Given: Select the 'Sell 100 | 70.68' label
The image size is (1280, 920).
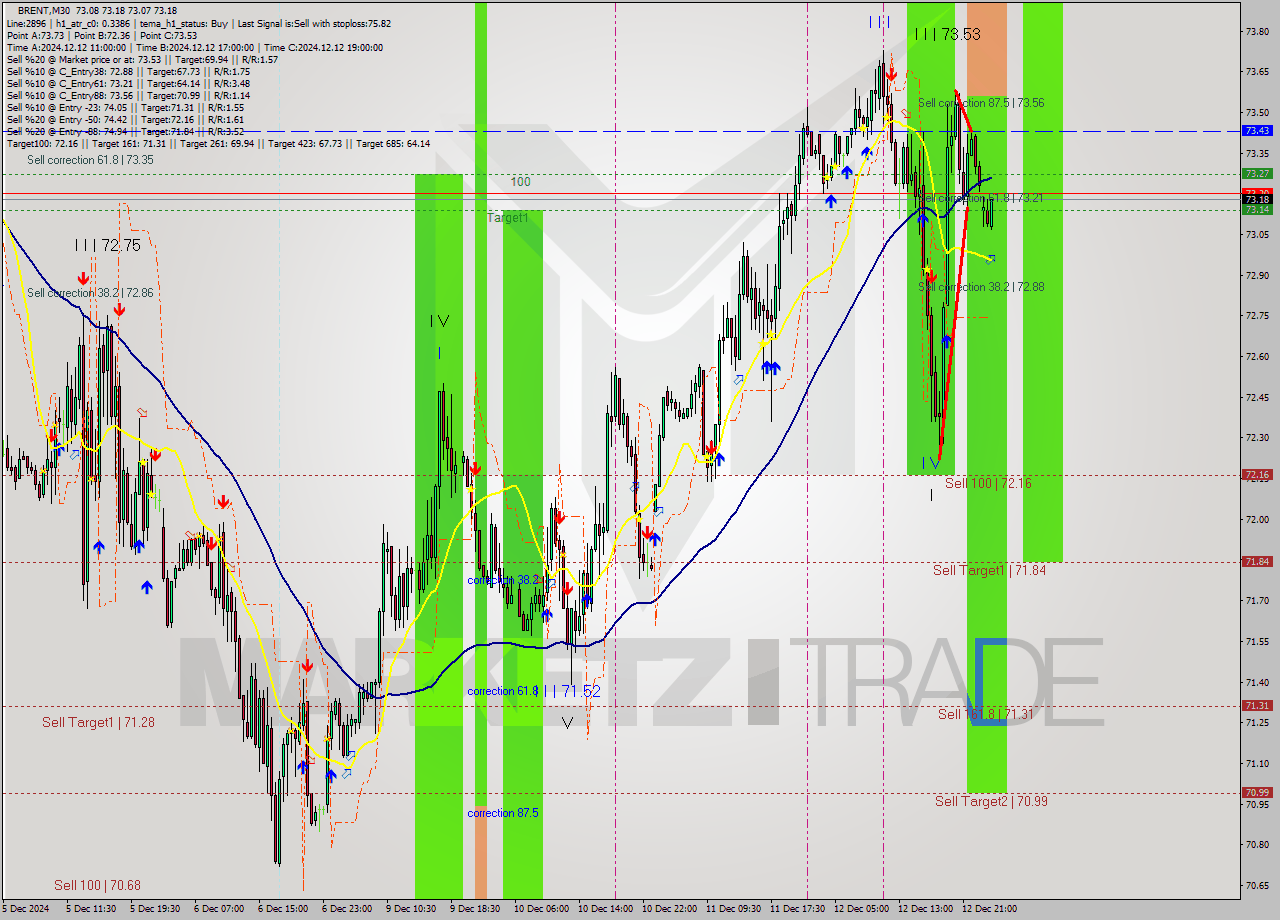Looking at the screenshot, I should [97, 885].
